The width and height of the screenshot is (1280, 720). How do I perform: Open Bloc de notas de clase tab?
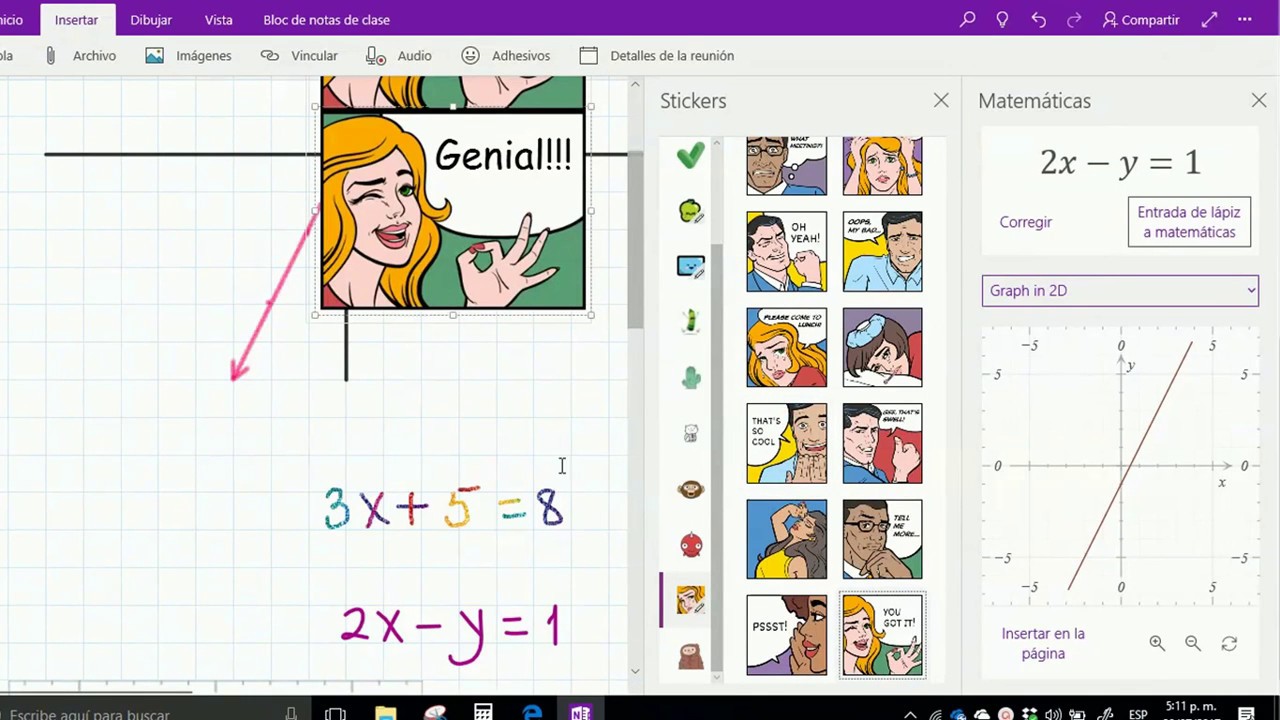326,20
